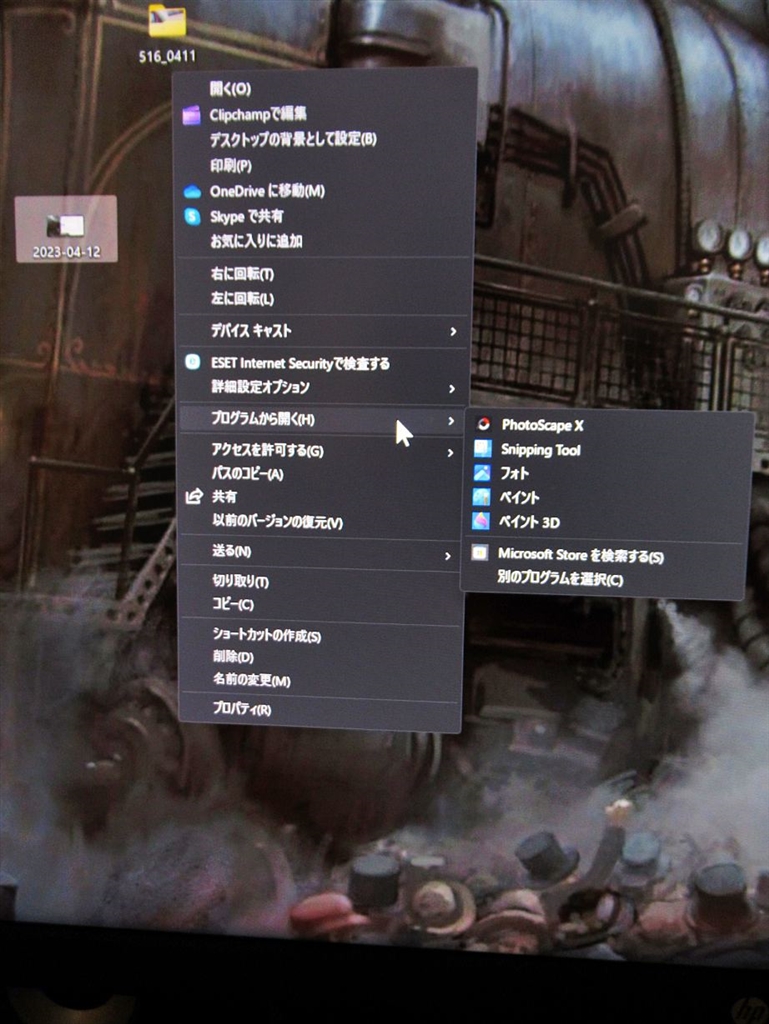
Task: Open with ペイント 3D
Action: [x=529, y=522]
